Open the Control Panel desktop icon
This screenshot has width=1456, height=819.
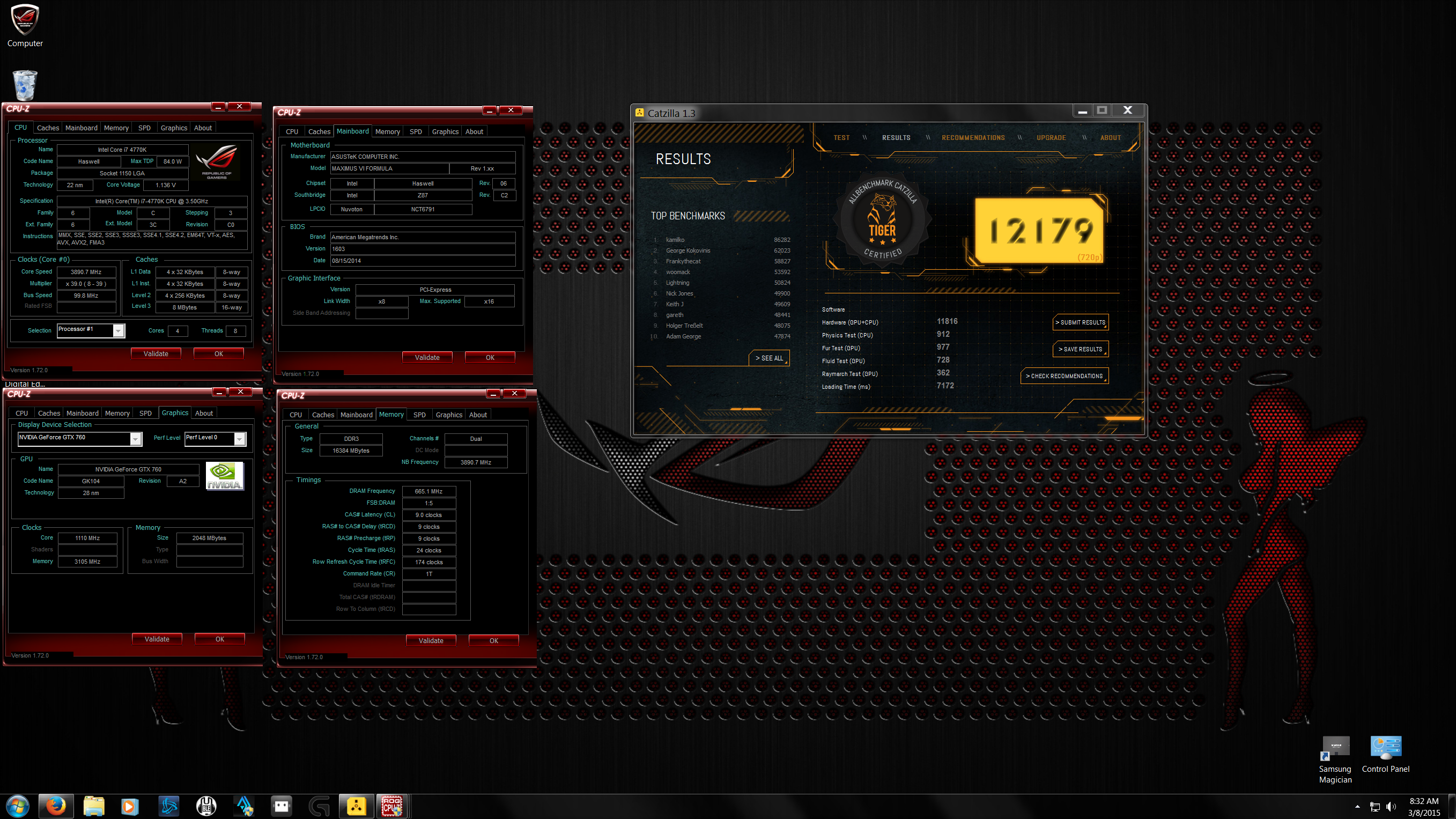(x=1385, y=755)
